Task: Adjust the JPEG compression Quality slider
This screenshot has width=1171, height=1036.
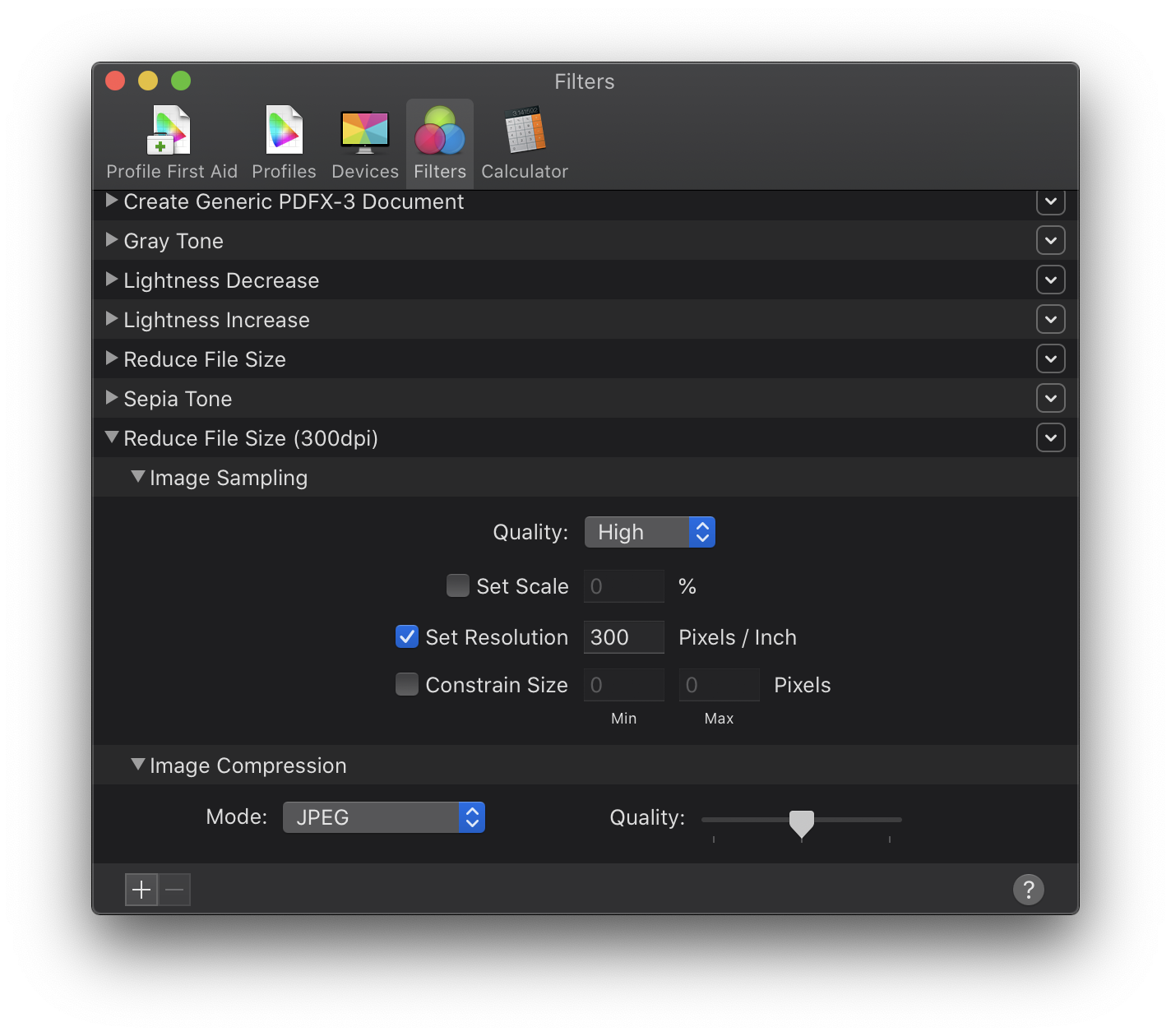Action: (x=802, y=822)
